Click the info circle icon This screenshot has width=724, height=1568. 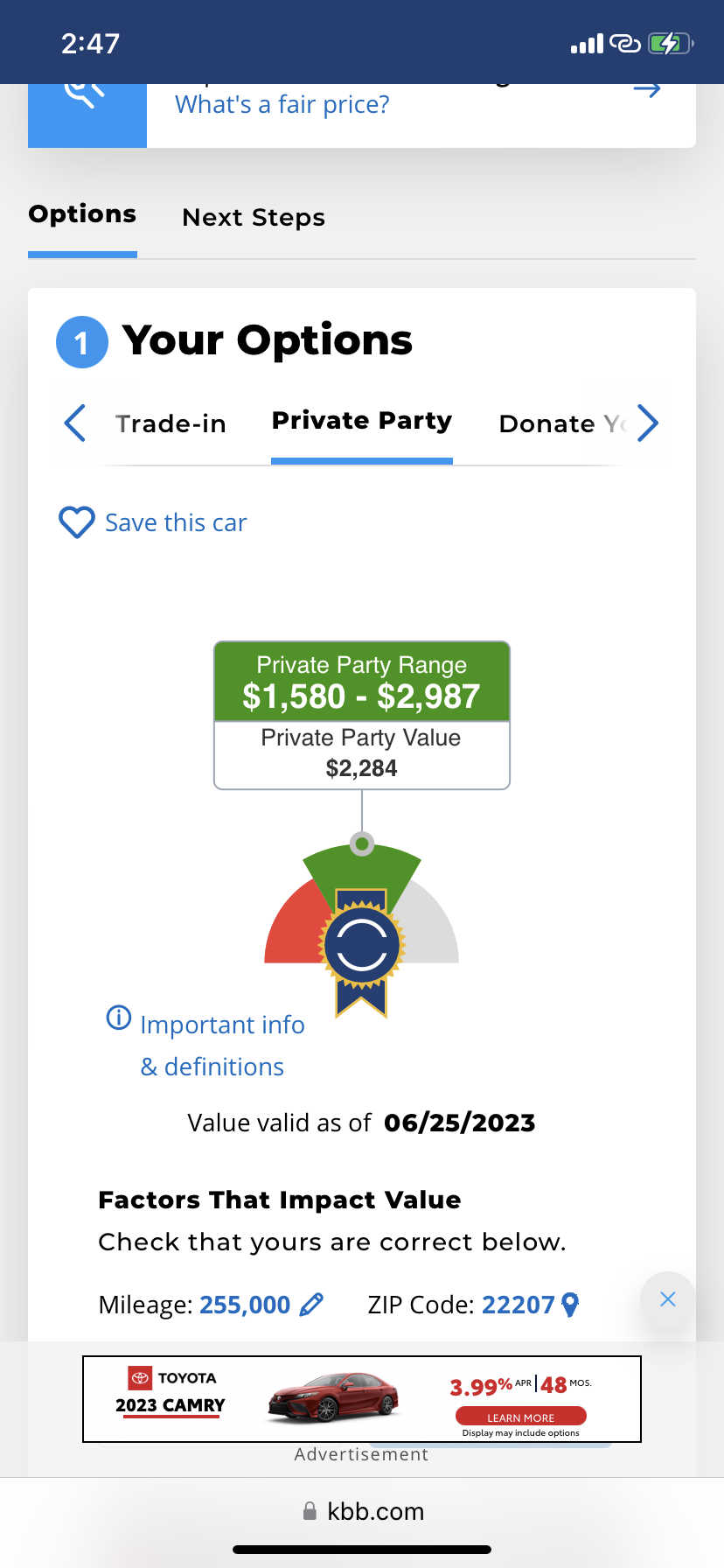(x=118, y=1018)
